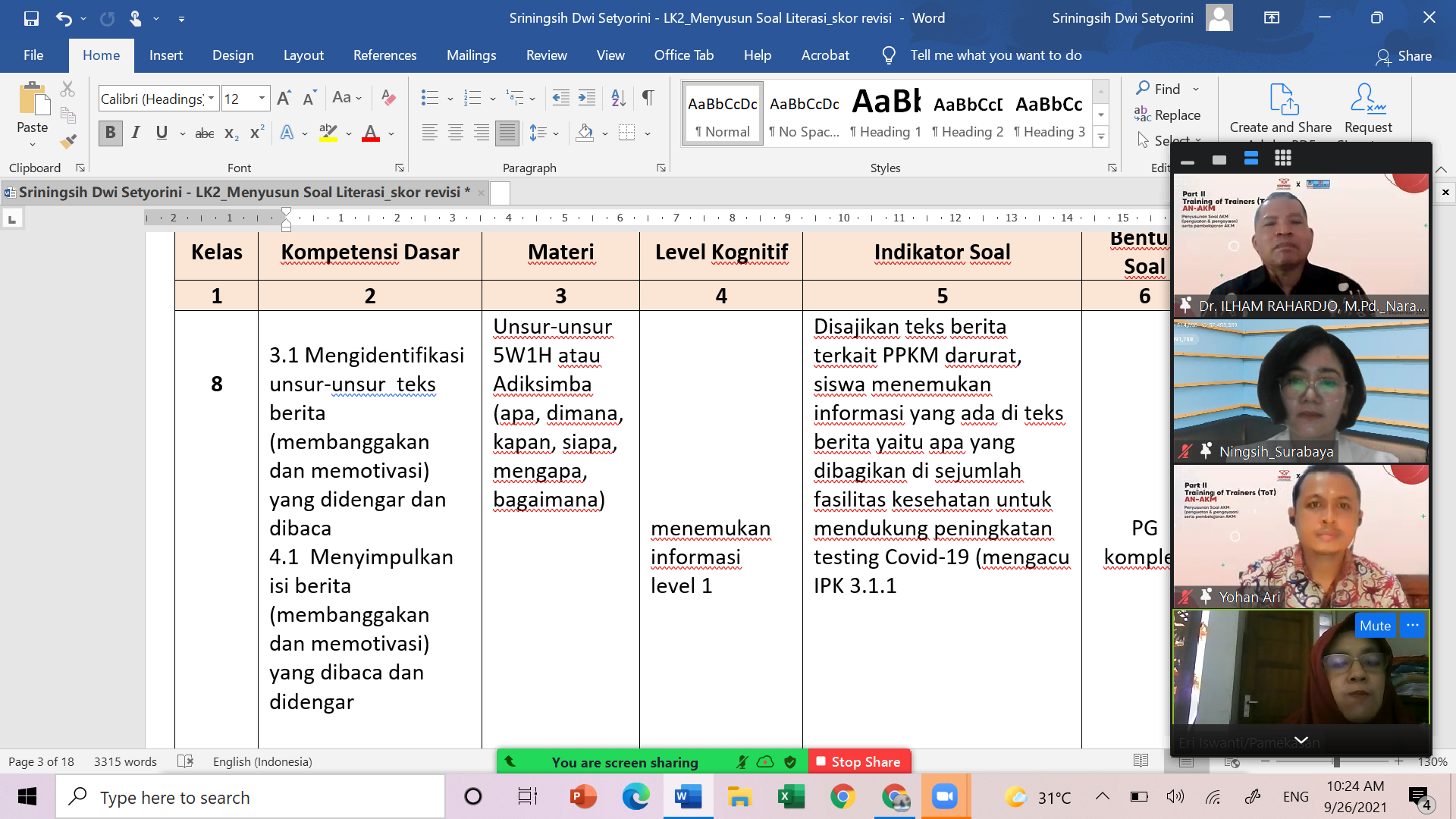Open the bullet list style dropdown
Image resolution: width=1456 pixels, height=819 pixels.
pos(450,99)
